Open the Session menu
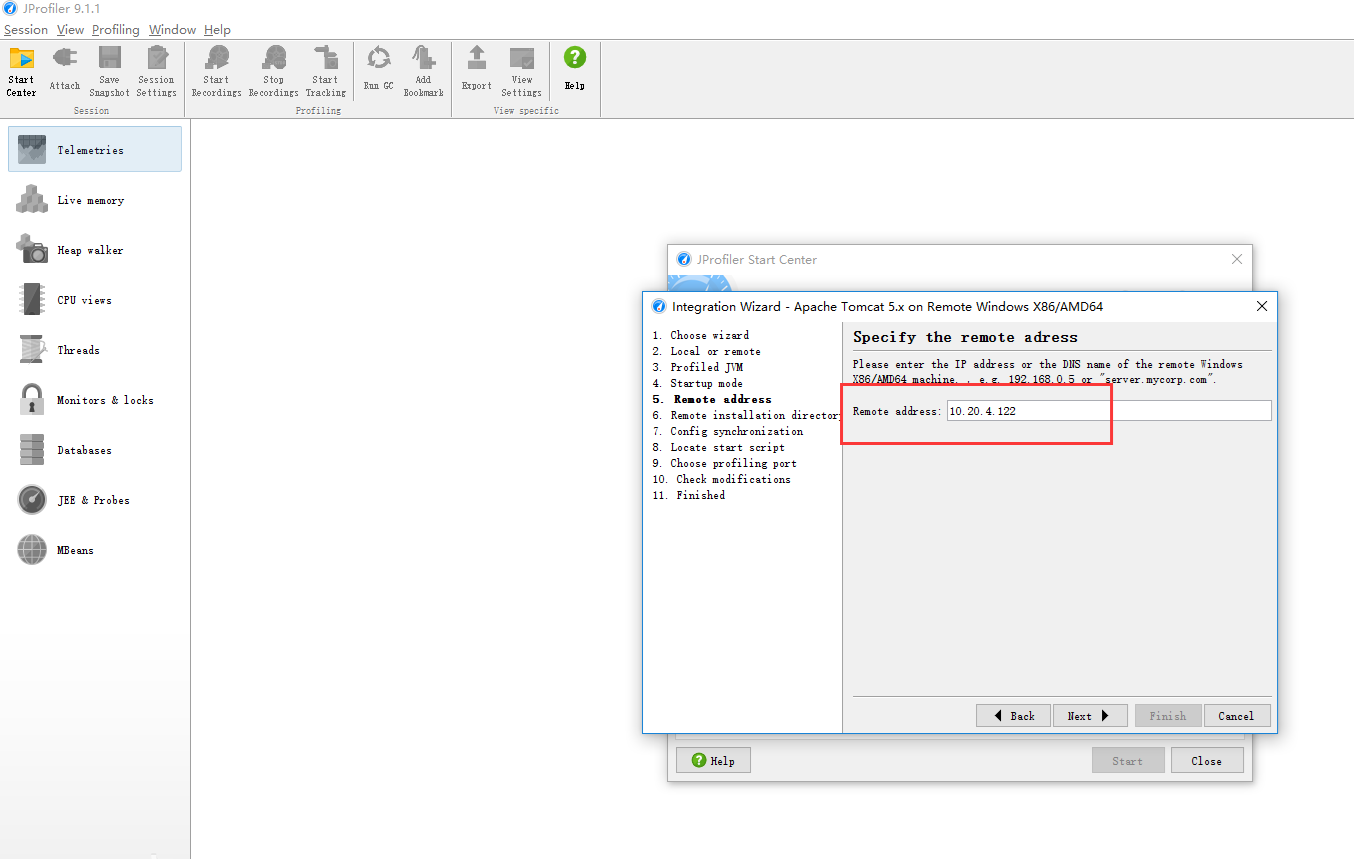 pyautogui.click(x=26, y=30)
